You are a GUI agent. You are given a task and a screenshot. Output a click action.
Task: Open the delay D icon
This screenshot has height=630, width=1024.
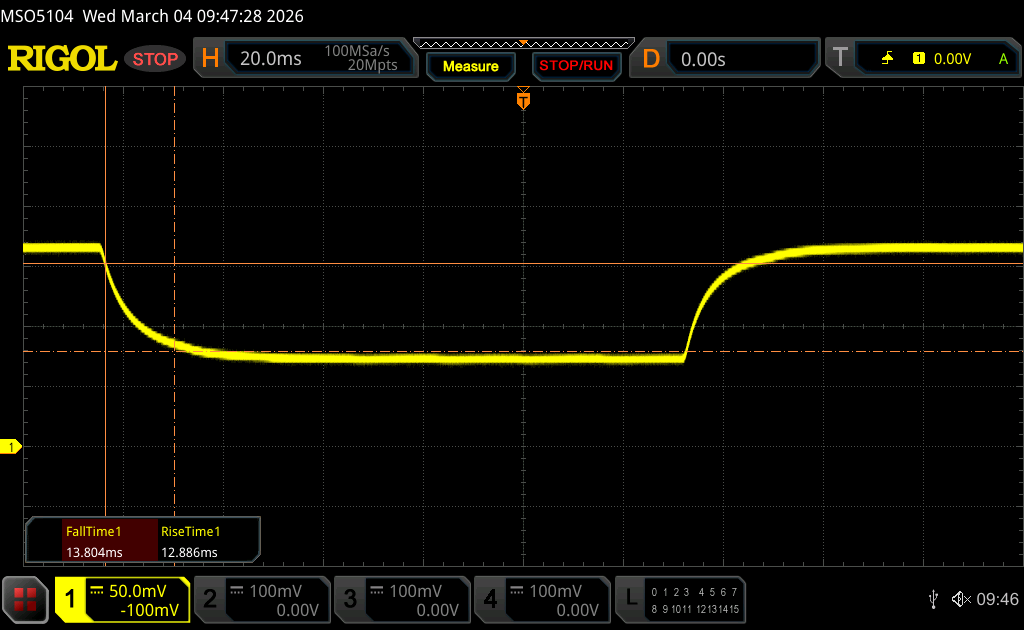651,59
